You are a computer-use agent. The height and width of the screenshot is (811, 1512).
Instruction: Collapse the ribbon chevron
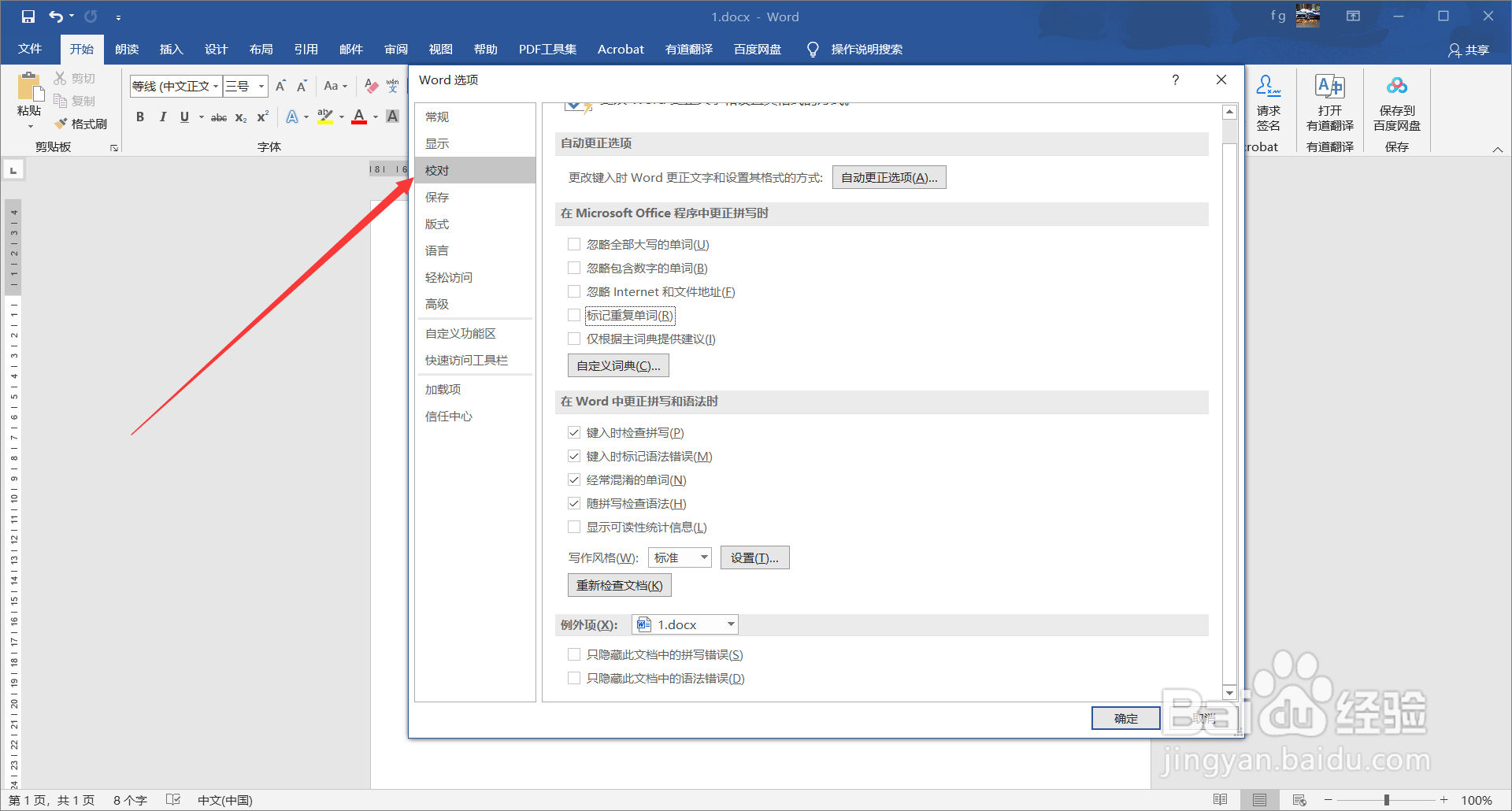pyautogui.click(x=1498, y=150)
